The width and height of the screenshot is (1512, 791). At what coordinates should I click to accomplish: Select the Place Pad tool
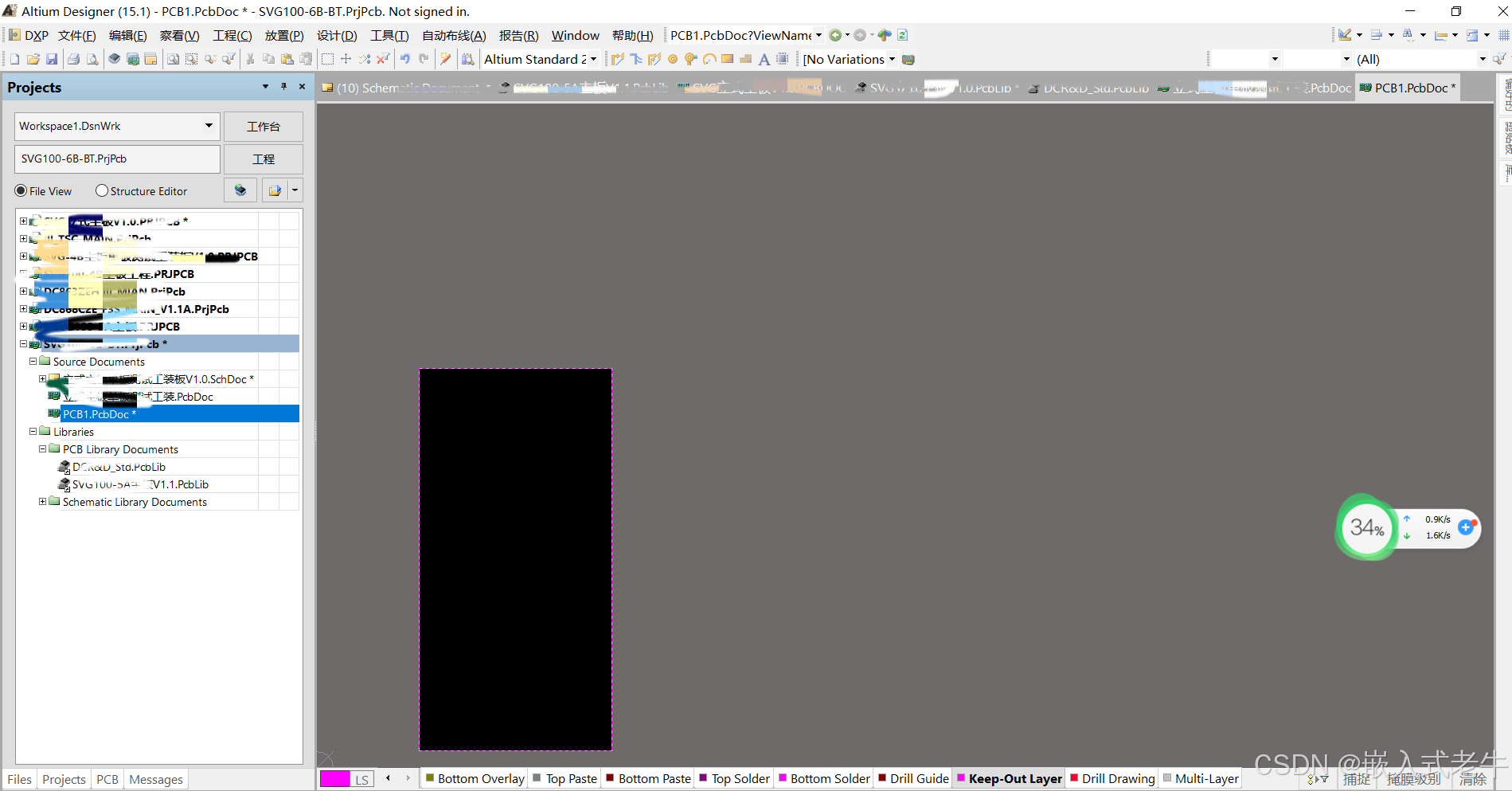pyautogui.click(x=673, y=59)
